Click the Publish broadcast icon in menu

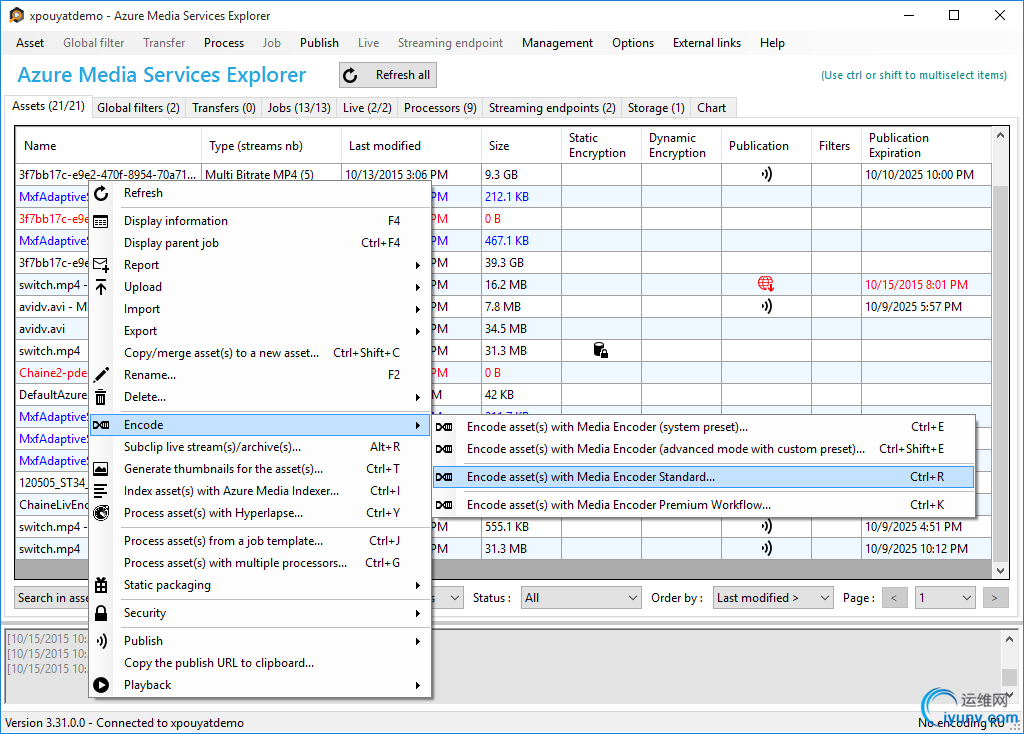point(101,641)
